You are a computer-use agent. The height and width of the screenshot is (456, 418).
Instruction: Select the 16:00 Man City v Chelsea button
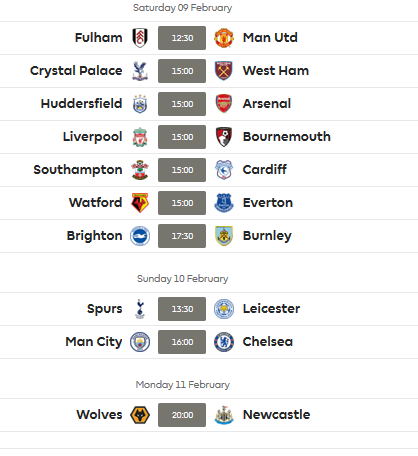pyautogui.click(x=182, y=342)
